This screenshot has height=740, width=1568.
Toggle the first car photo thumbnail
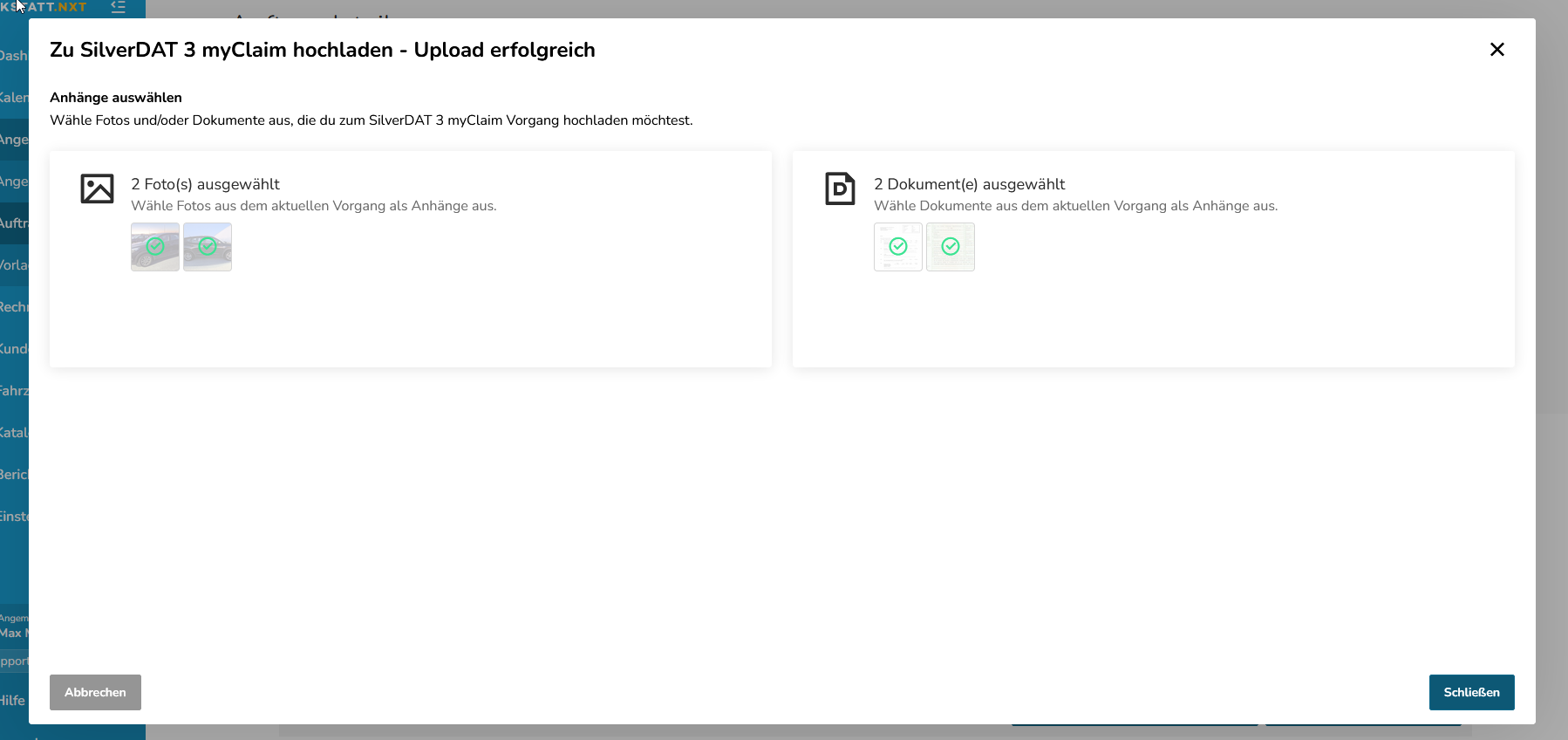point(155,247)
